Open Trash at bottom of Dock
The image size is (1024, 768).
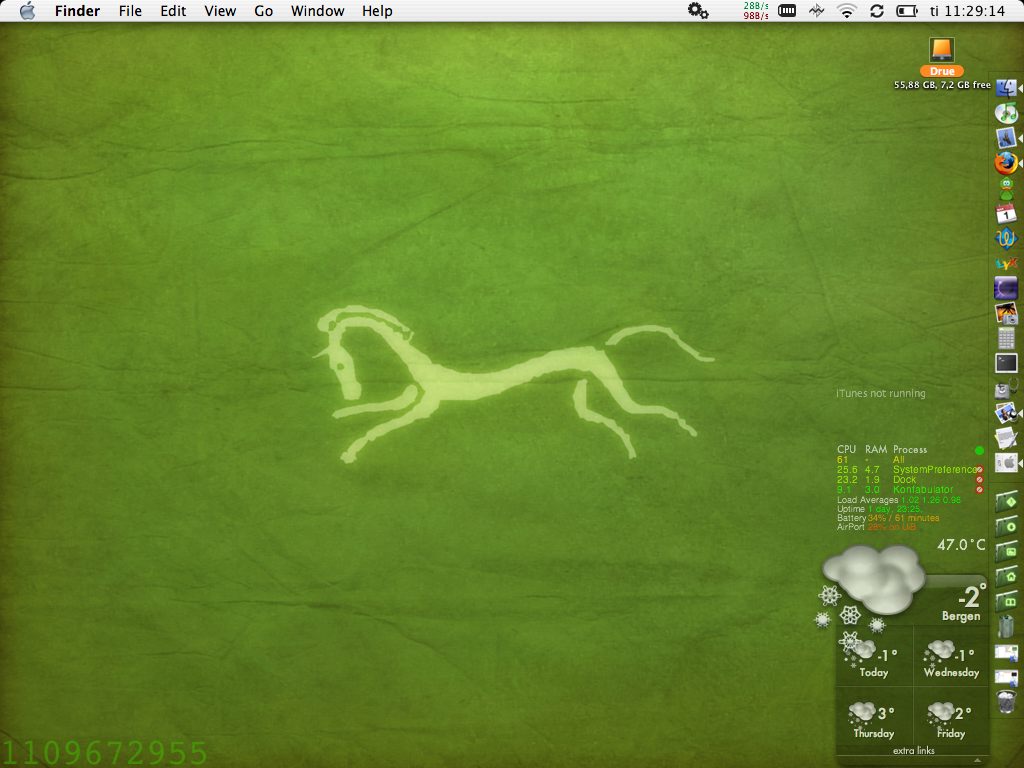(1006, 701)
